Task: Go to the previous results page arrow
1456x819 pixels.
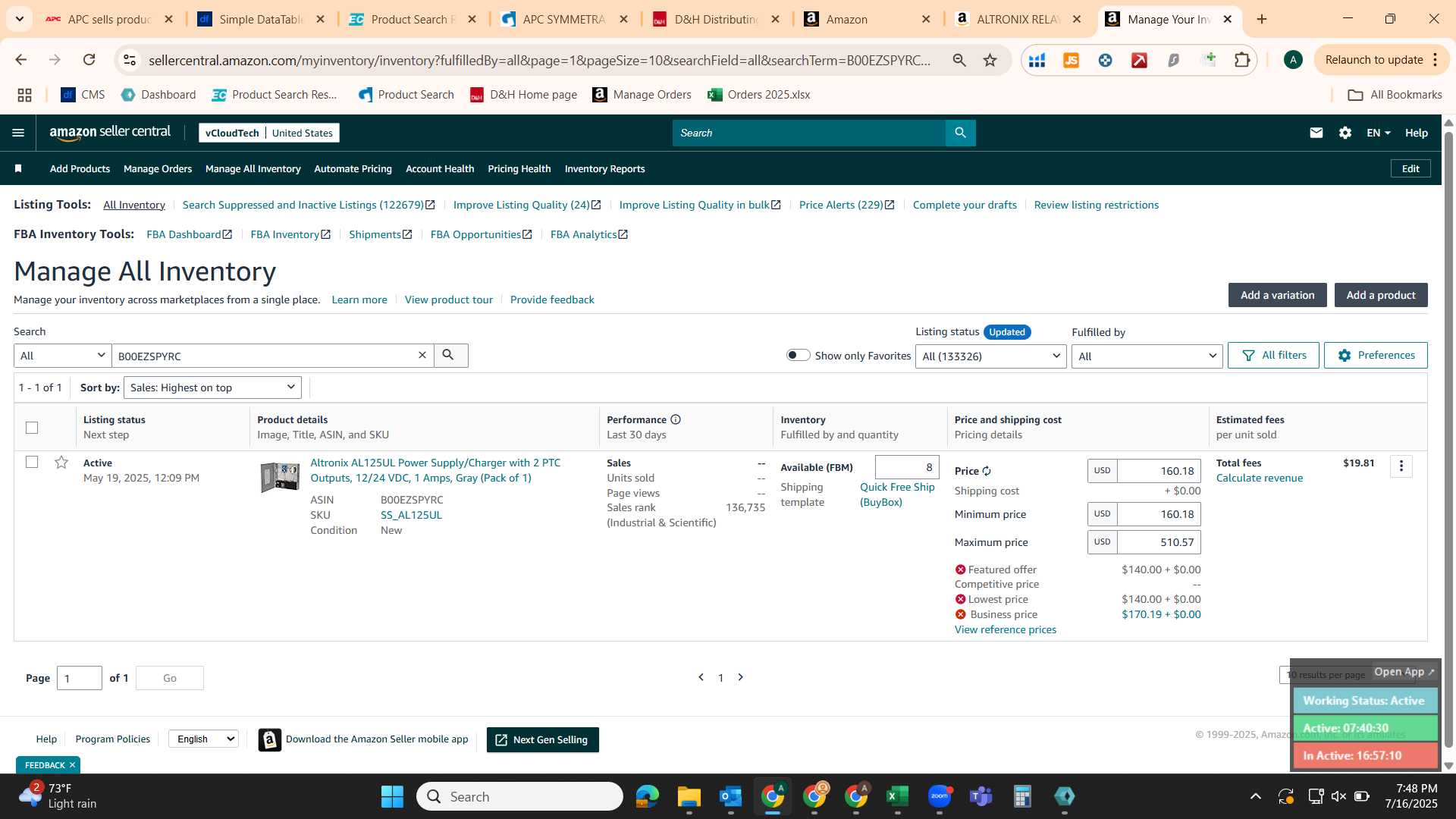Action: 701,677
